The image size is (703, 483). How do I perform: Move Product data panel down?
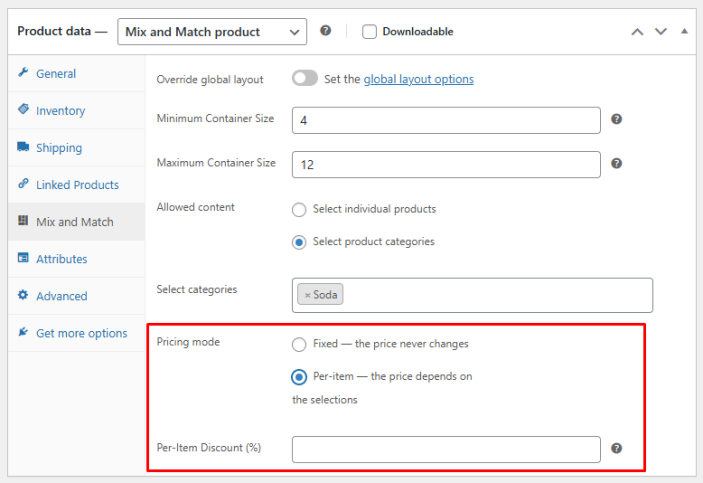tap(660, 31)
